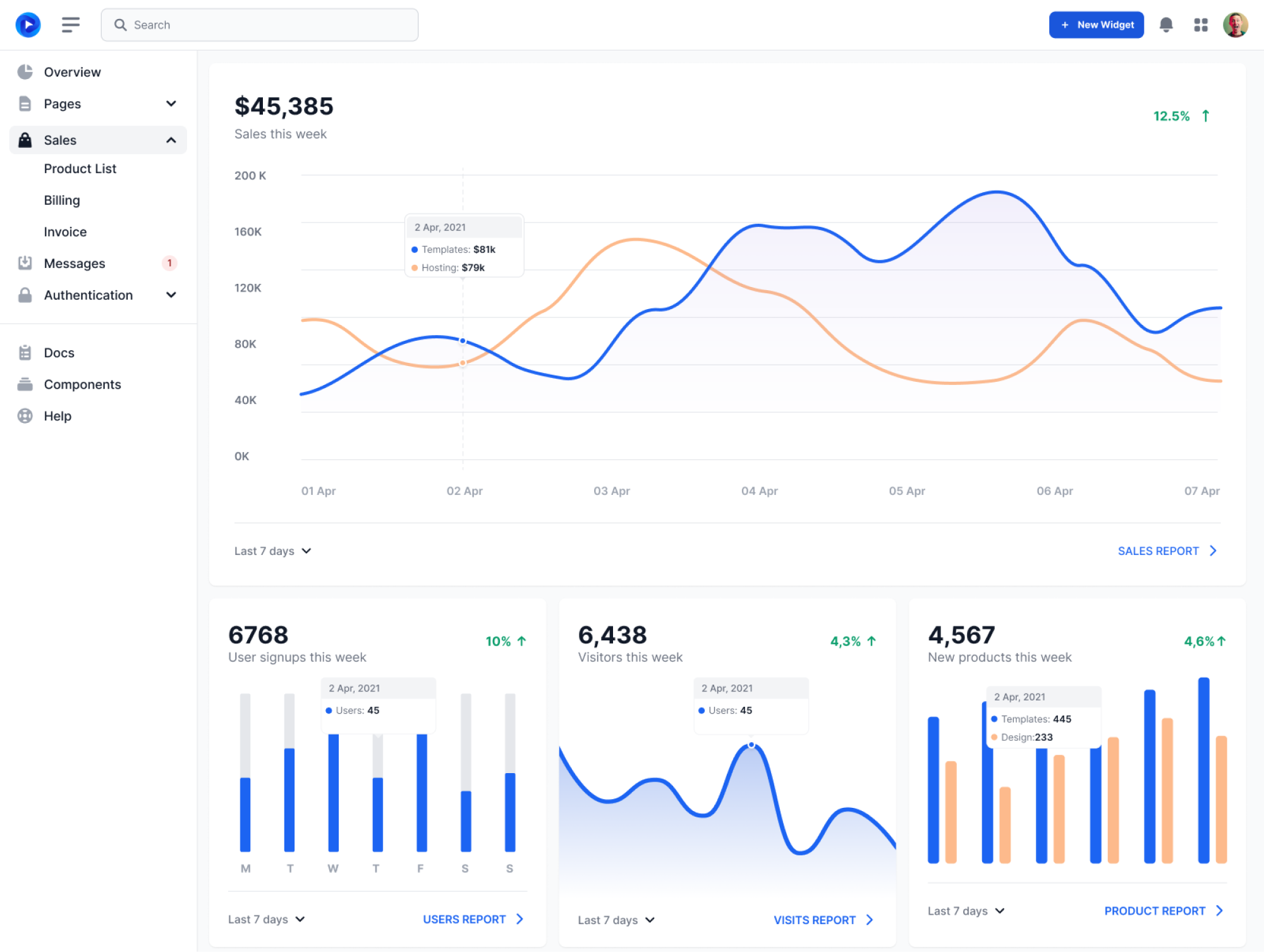This screenshot has width=1264, height=952.
Task: Open the Billing menu item
Action: [62, 200]
